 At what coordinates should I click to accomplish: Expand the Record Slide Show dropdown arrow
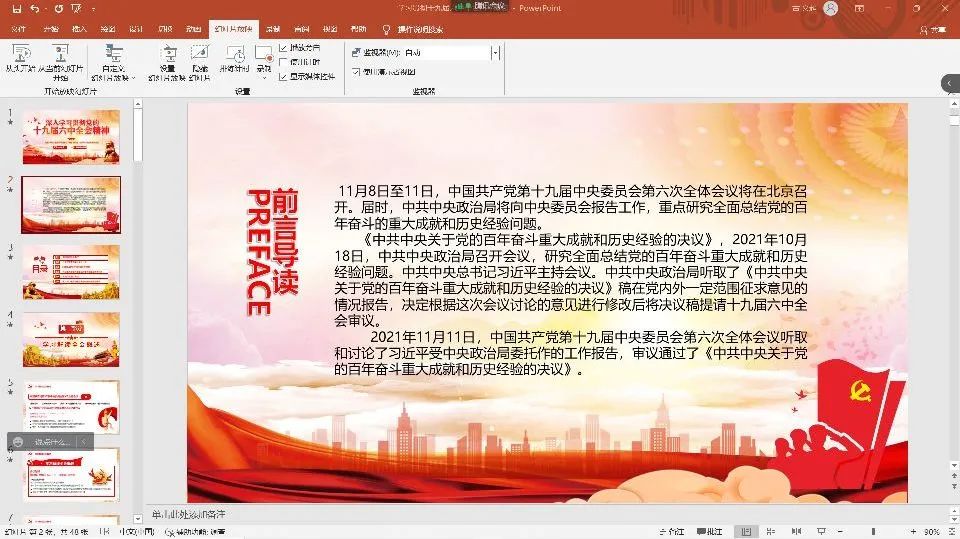[x=264, y=77]
